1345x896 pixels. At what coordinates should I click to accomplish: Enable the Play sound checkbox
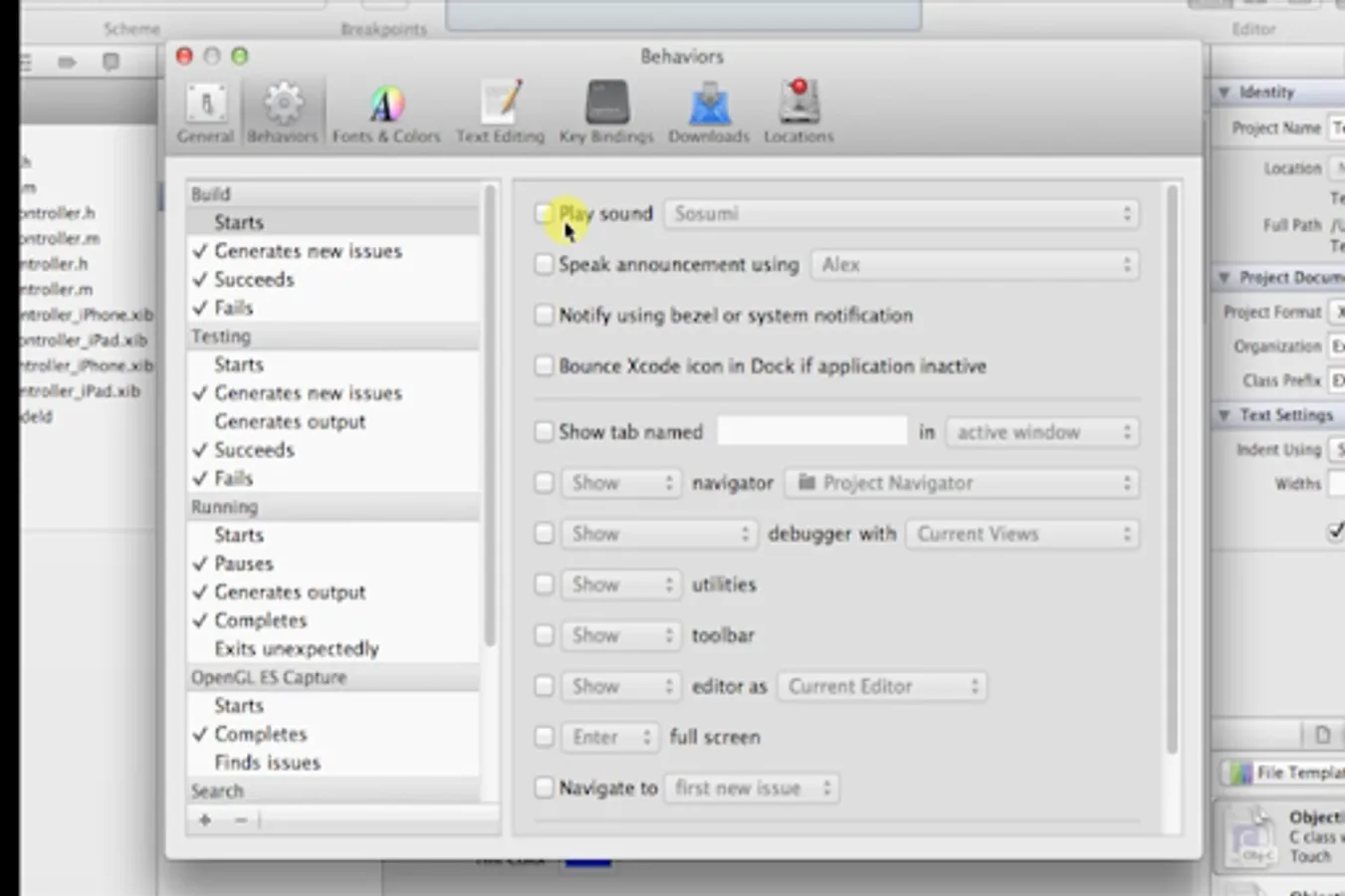[x=544, y=213]
